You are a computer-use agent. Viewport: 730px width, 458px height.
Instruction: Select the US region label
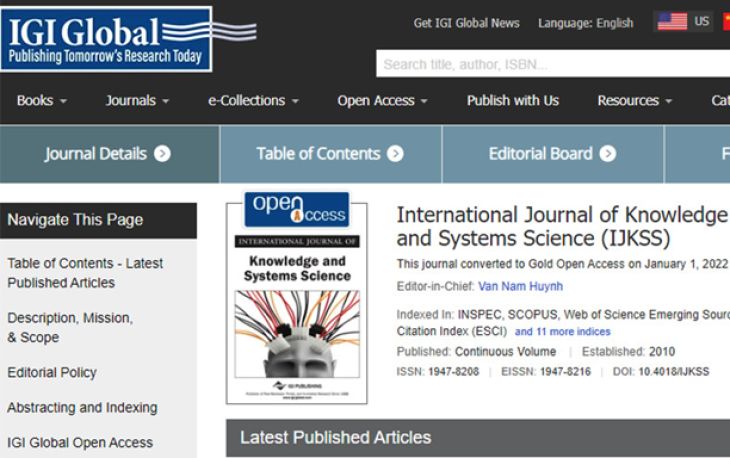coord(702,21)
